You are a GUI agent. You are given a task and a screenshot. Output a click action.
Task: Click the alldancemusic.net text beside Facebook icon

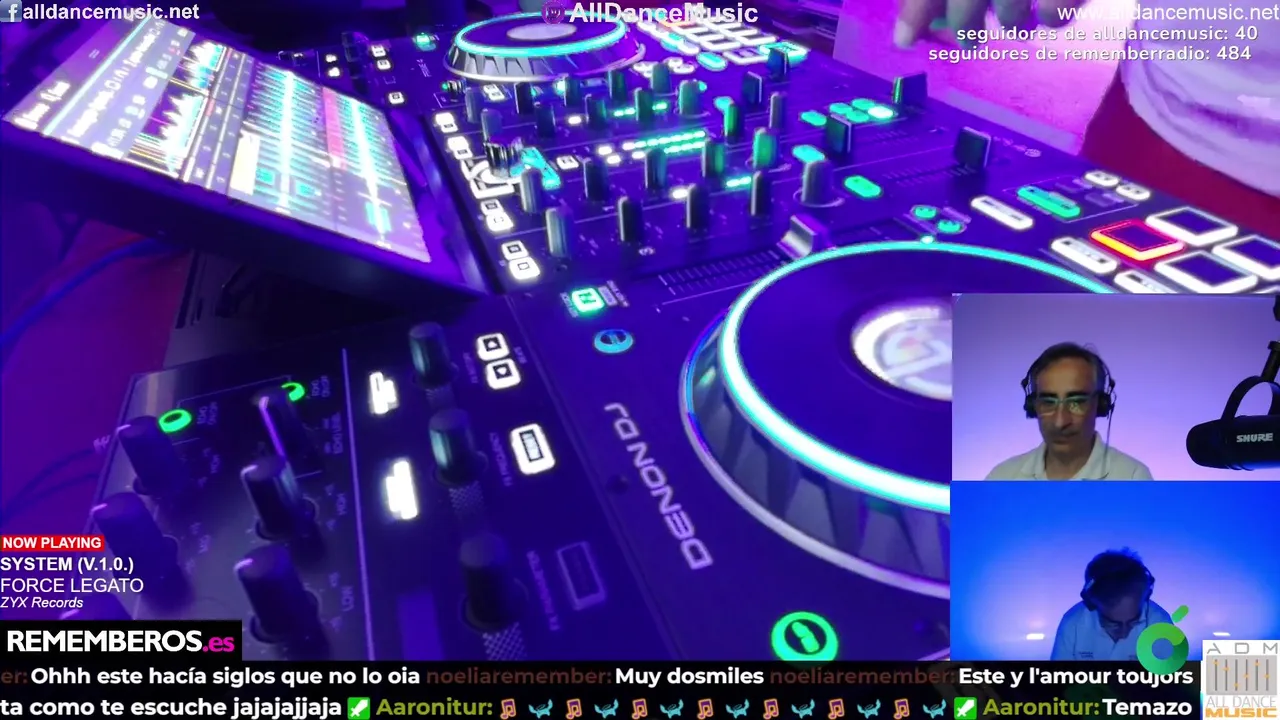click(x=110, y=12)
